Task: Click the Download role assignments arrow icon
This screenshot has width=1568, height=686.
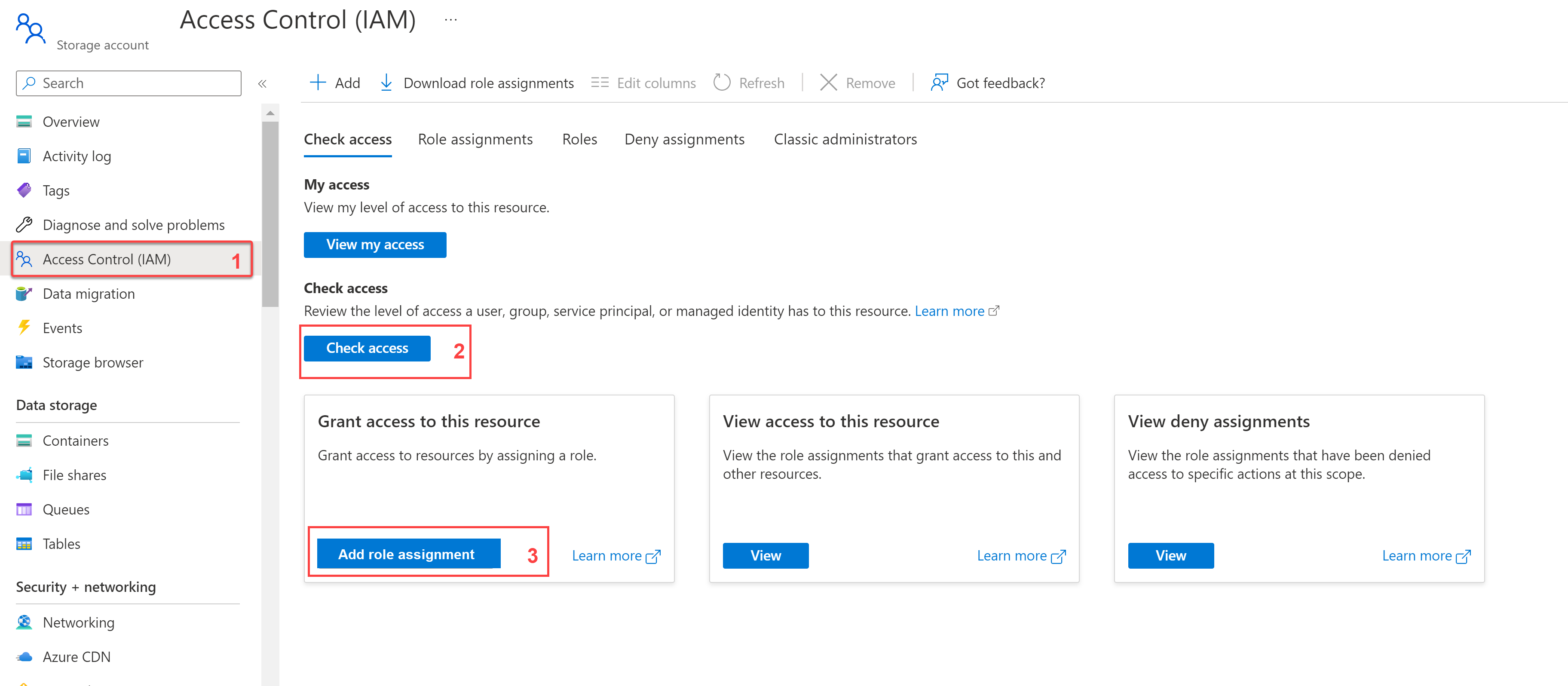Action: (386, 83)
